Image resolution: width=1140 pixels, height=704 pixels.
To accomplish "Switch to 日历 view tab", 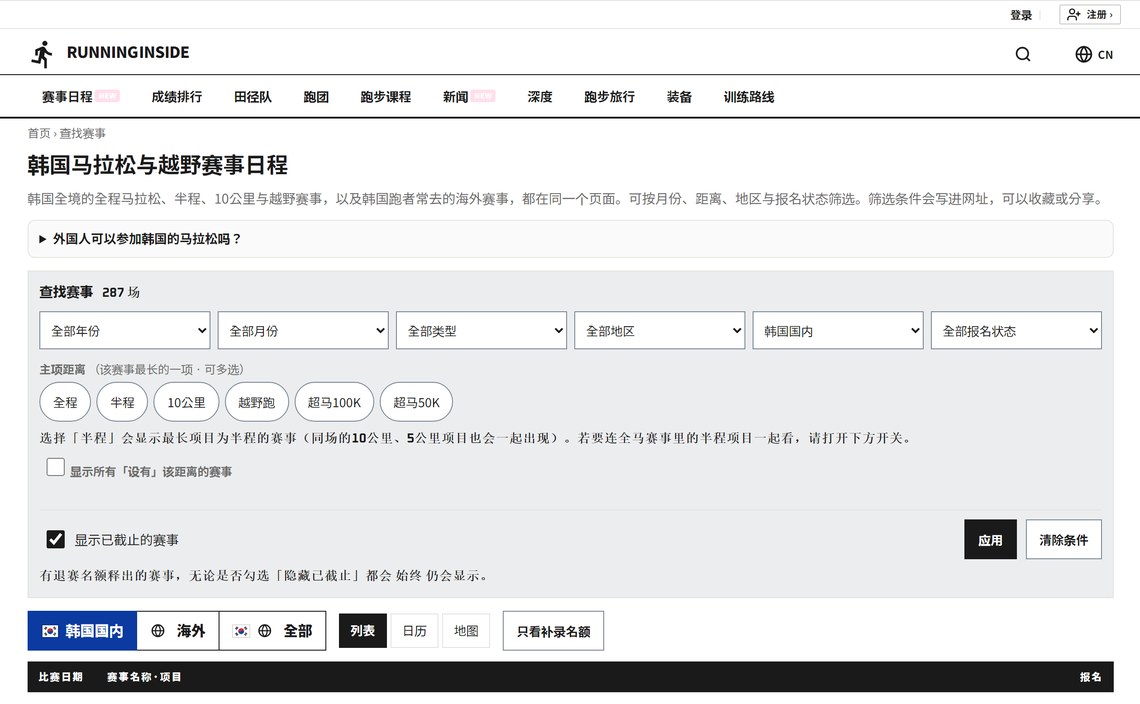I will pyautogui.click(x=414, y=631).
